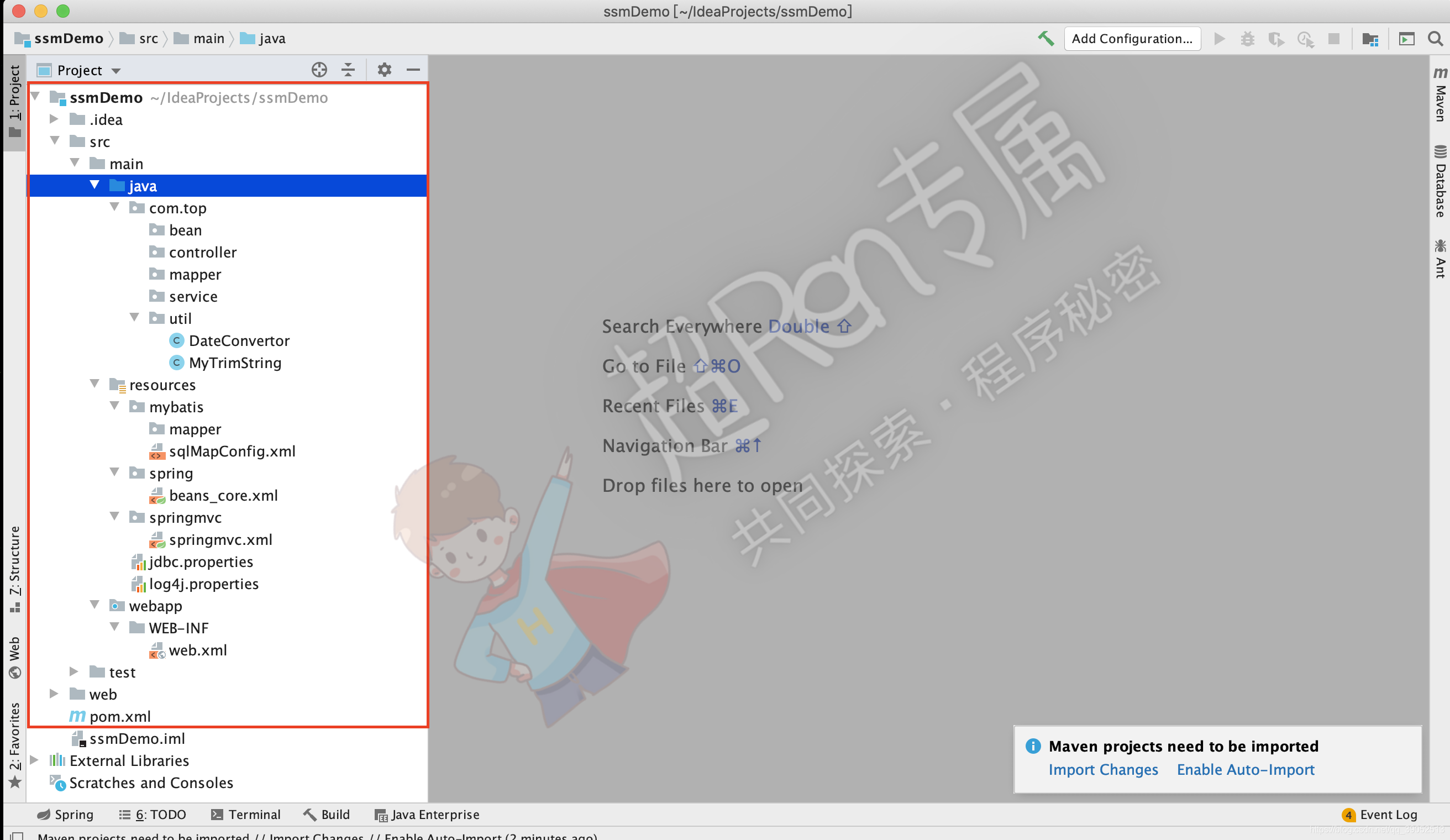Click the sqlMapConfig.xml file icon
Screen dimensions: 1450x840
pyautogui.click(x=156, y=451)
